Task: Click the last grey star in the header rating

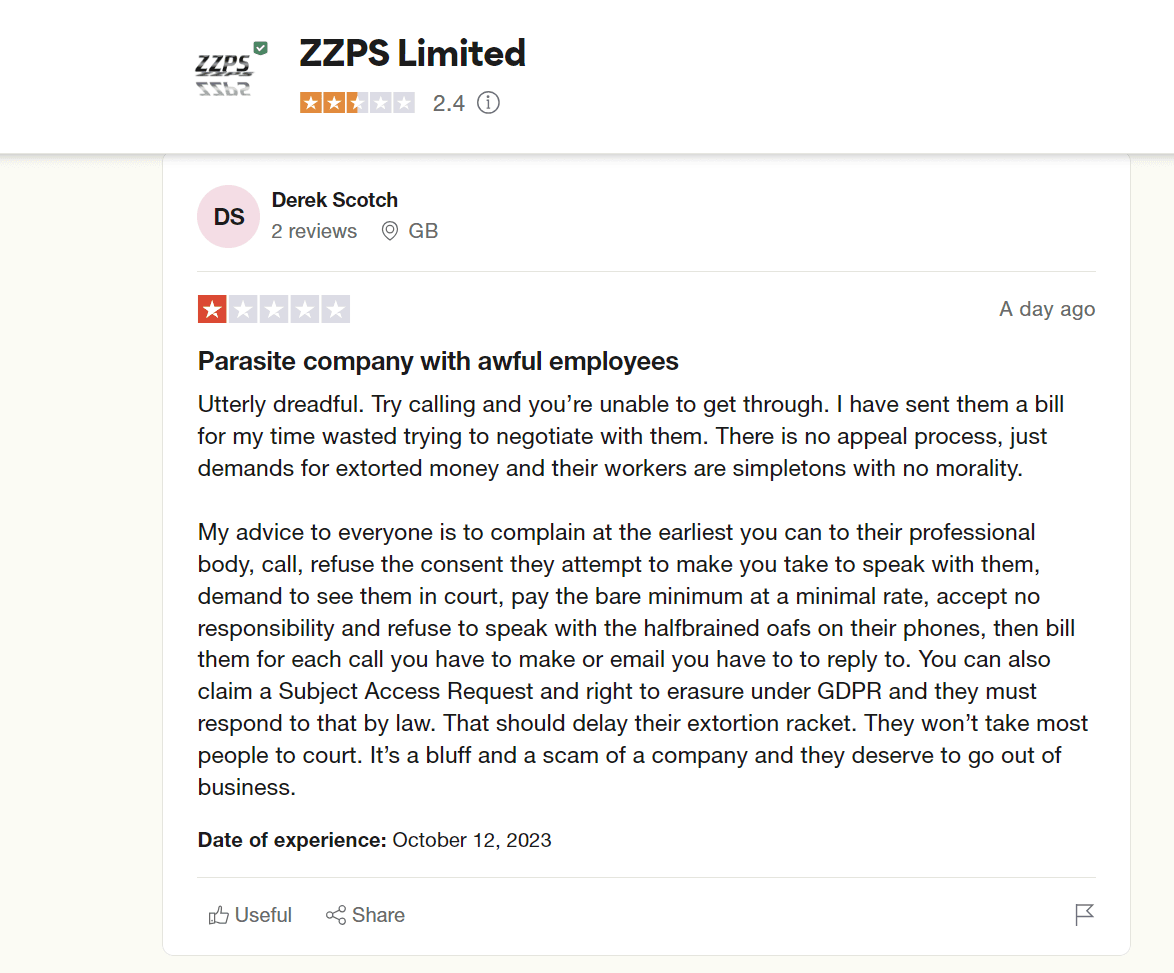Action: 404,103
